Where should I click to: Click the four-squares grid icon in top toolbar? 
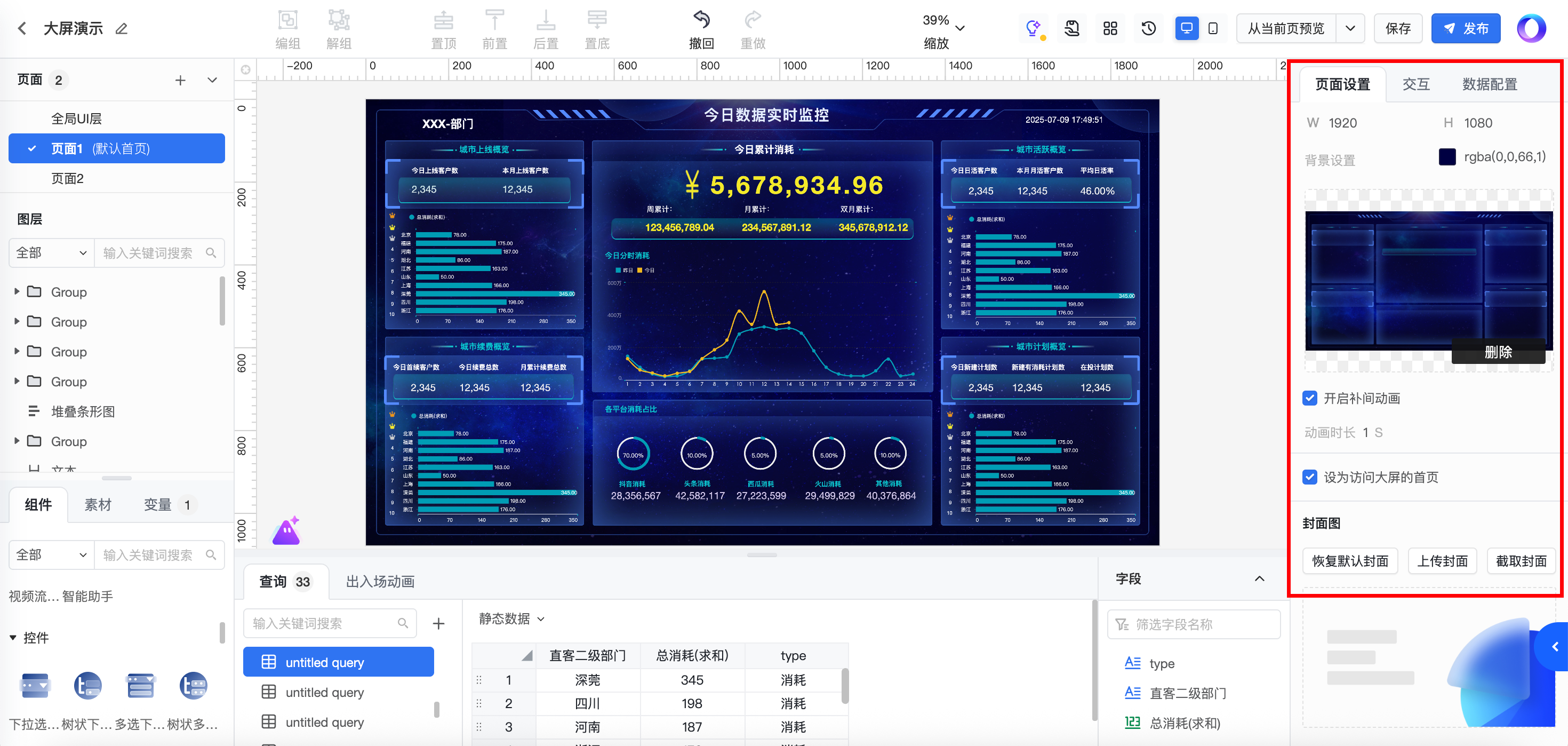coord(1110,29)
